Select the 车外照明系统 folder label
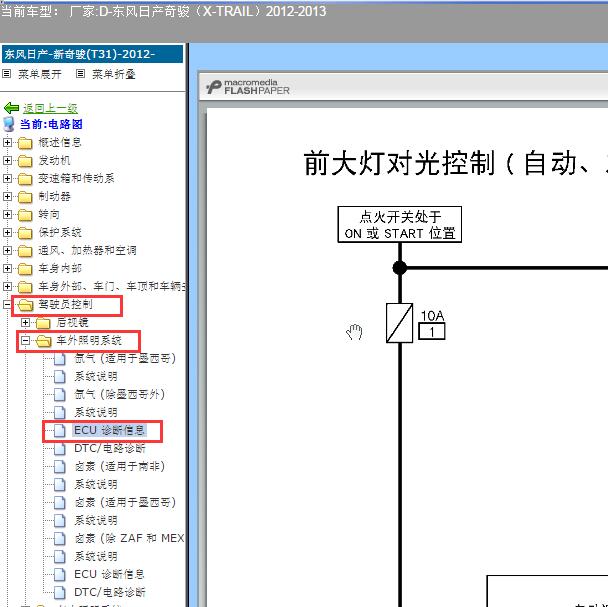Screen dimensions: 608x607 pyautogui.click(x=89, y=341)
